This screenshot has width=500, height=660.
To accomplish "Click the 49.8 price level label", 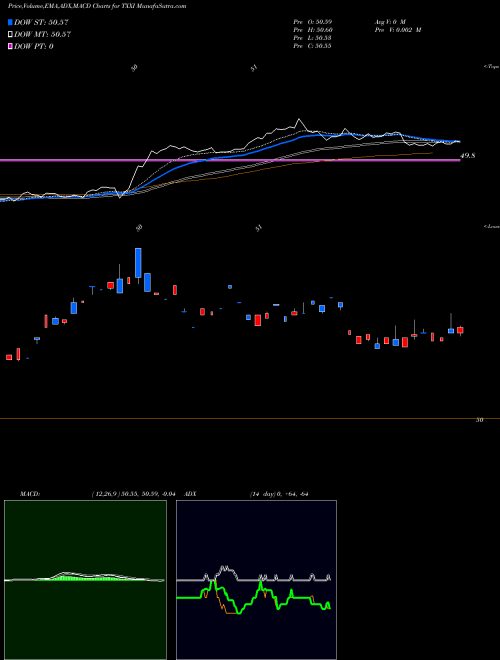I will 468,156.
